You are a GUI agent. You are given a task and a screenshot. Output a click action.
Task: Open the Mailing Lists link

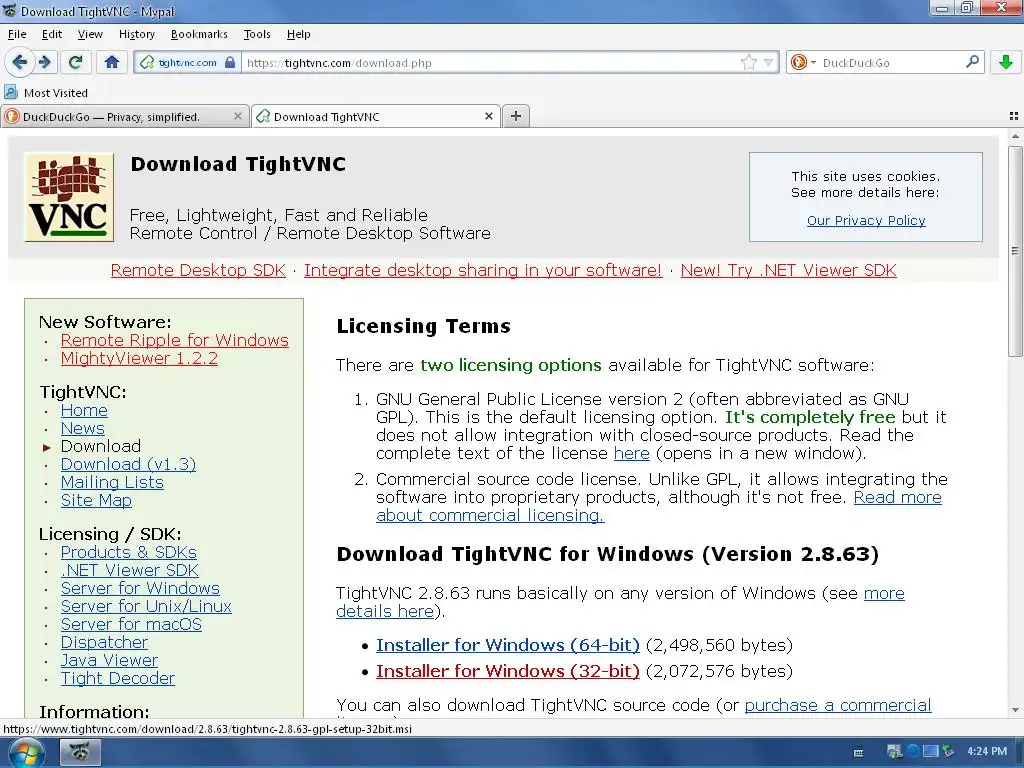pyautogui.click(x=112, y=483)
